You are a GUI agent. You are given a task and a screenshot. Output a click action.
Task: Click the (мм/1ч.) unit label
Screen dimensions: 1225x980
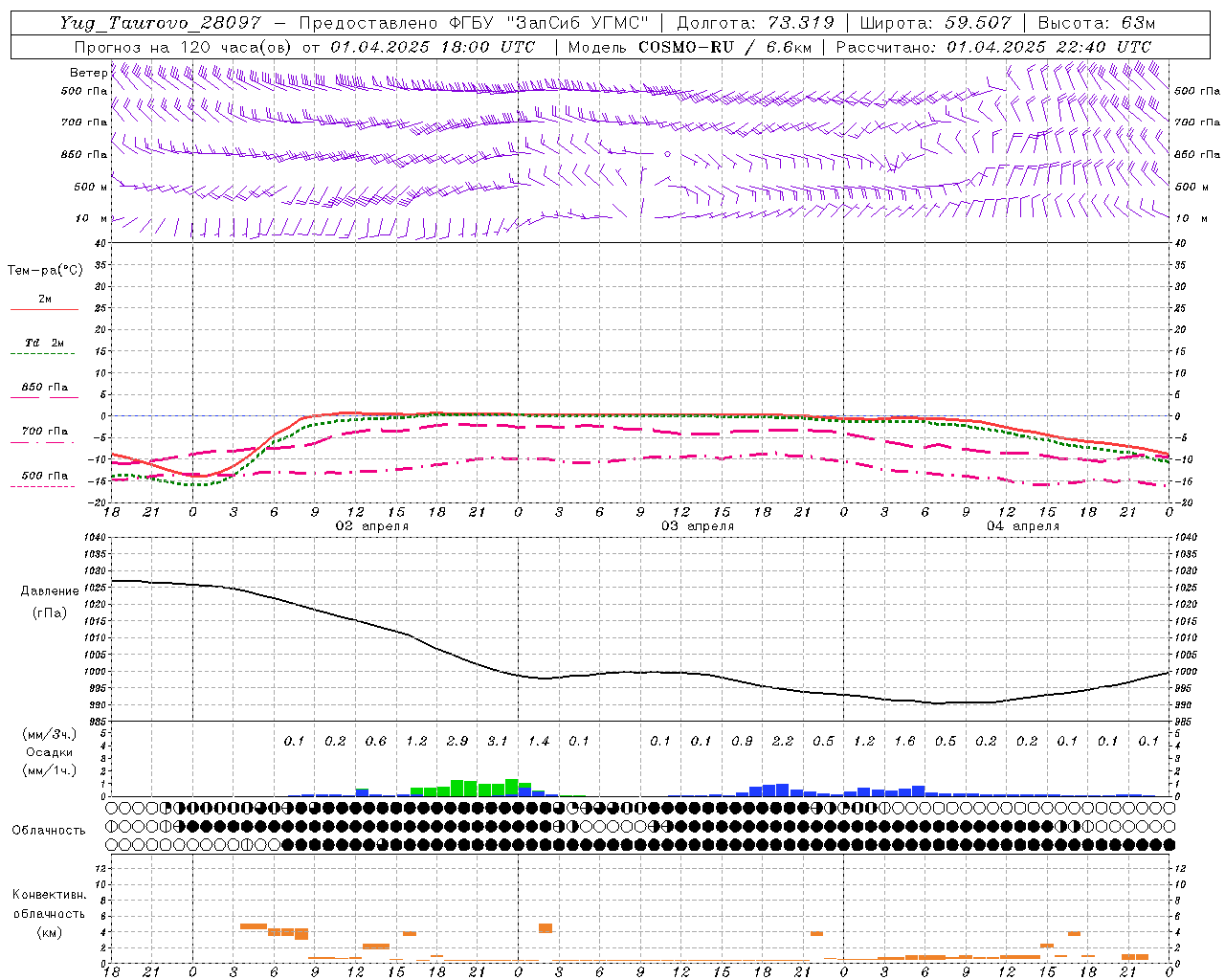coord(49,771)
